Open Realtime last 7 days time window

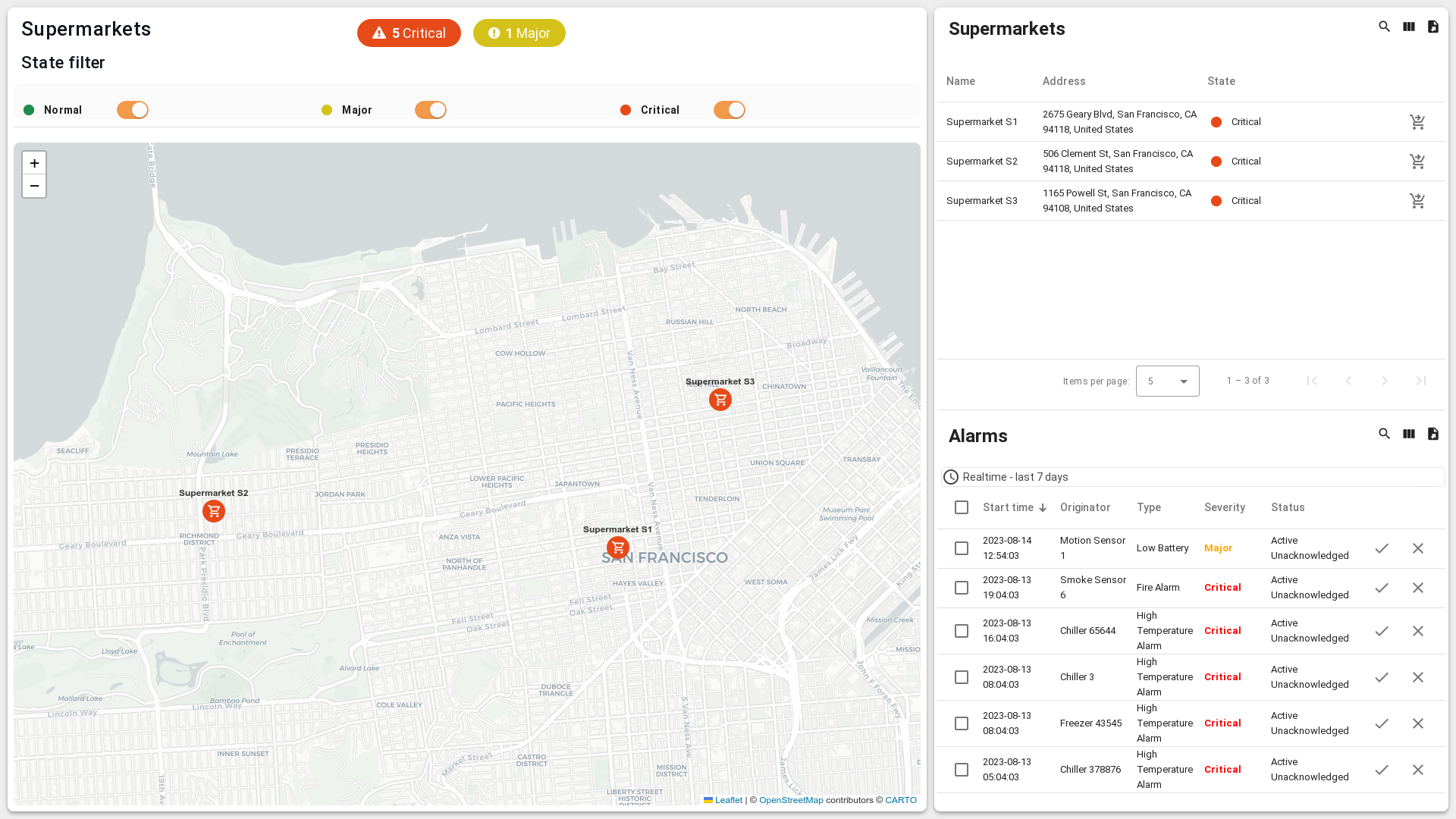coord(1015,477)
